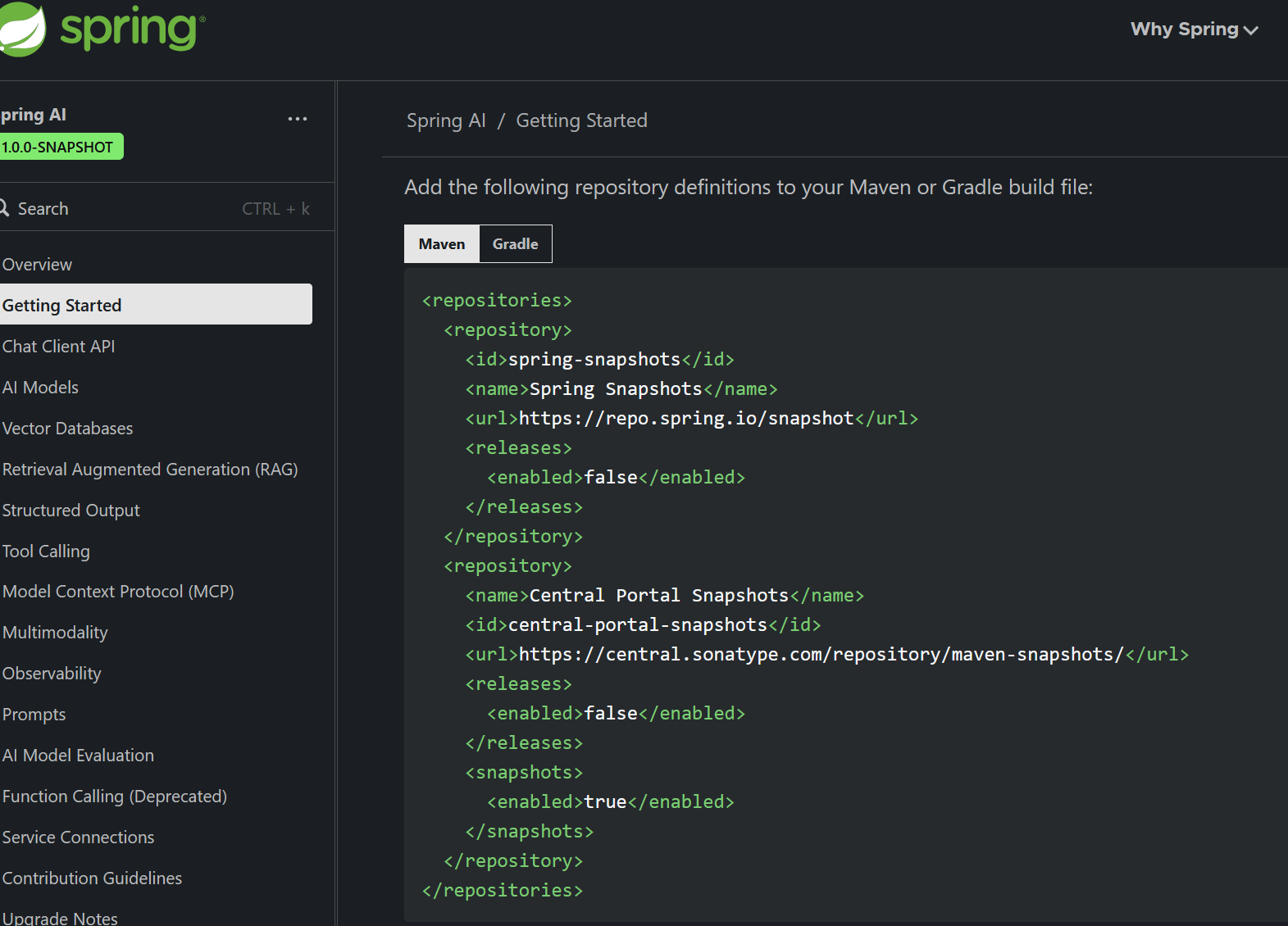This screenshot has height=926, width=1288.
Task: Click the spring-snapshots id text
Action: (x=594, y=359)
